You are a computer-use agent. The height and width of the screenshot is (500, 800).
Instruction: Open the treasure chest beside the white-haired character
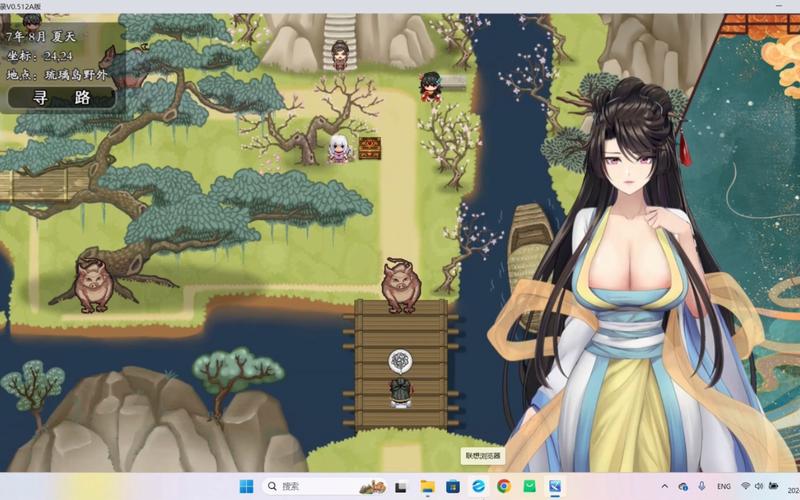coord(369,148)
